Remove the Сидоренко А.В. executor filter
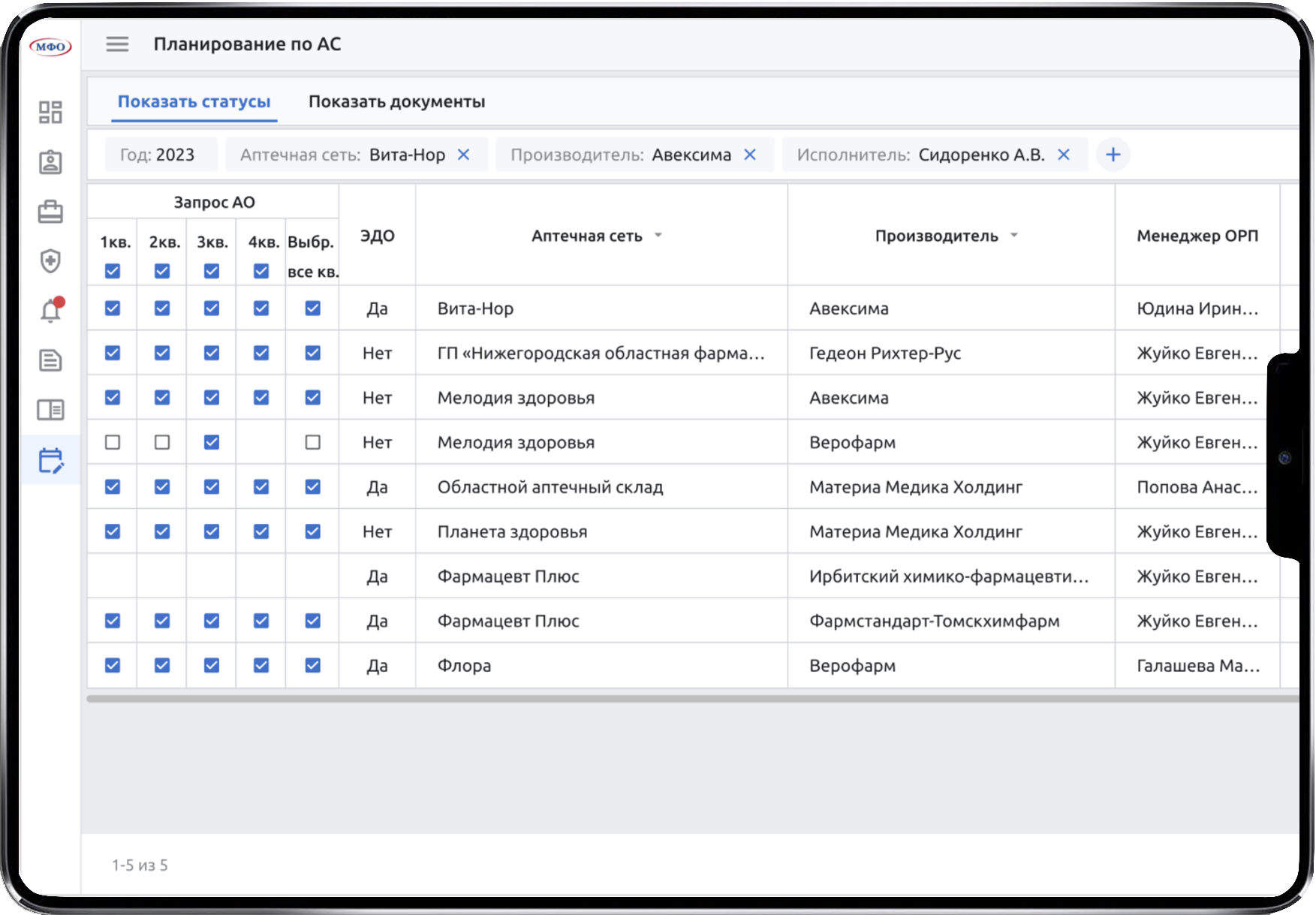The width and height of the screenshot is (1316, 915). [x=1064, y=155]
